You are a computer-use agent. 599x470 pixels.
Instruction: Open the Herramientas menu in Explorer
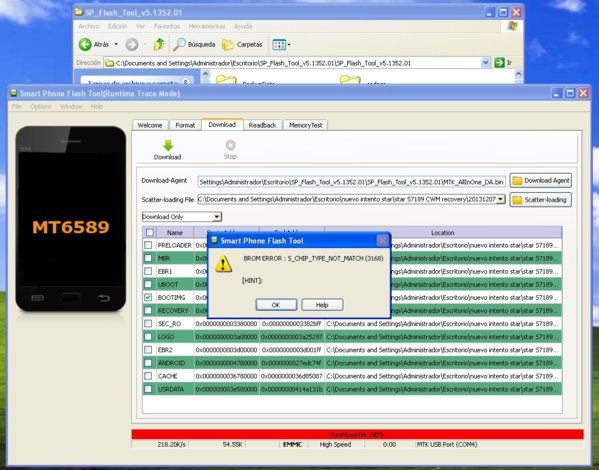(207, 26)
